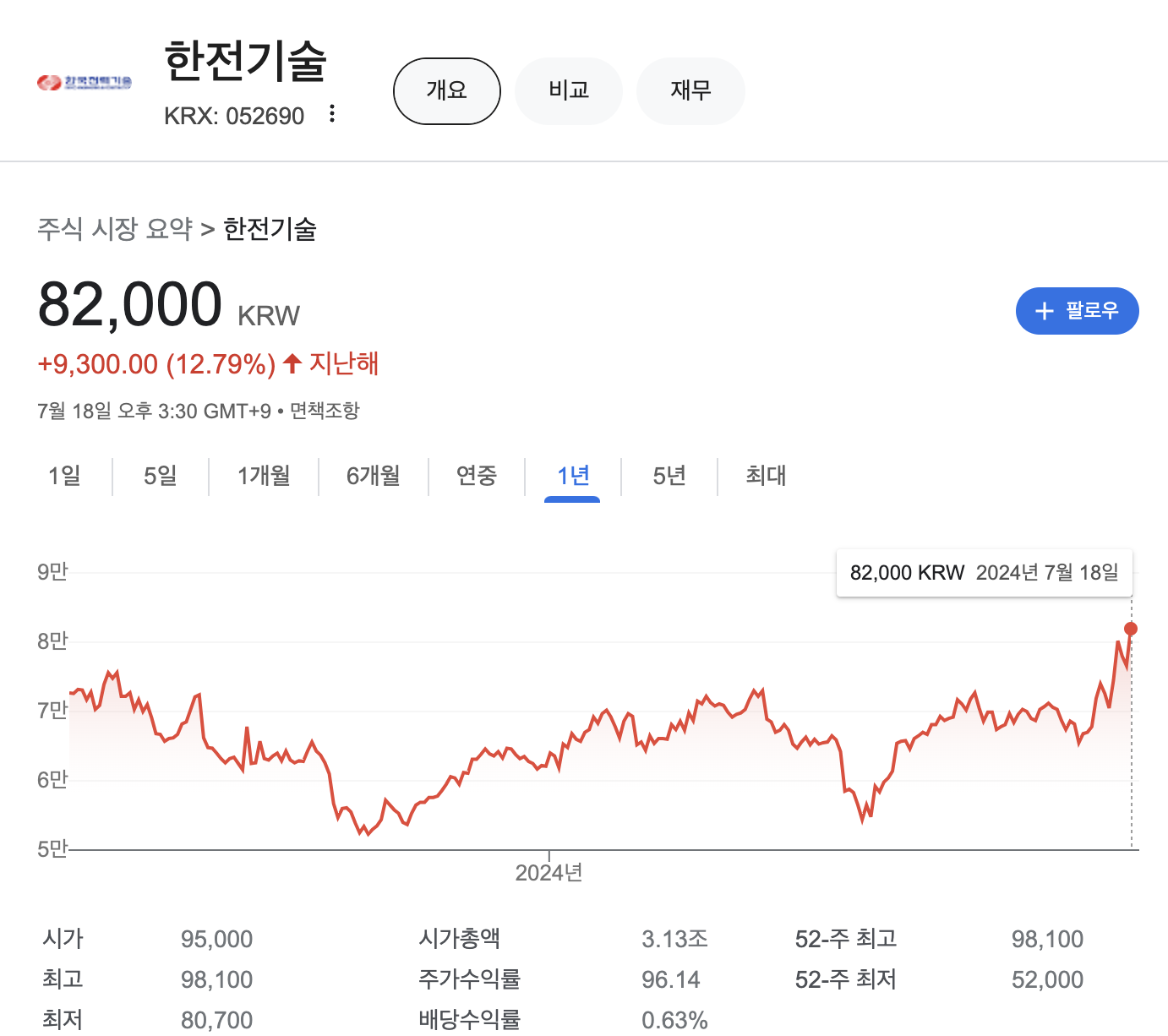
Task: Click the 배당수익률 label
Action: tap(469, 1020)
